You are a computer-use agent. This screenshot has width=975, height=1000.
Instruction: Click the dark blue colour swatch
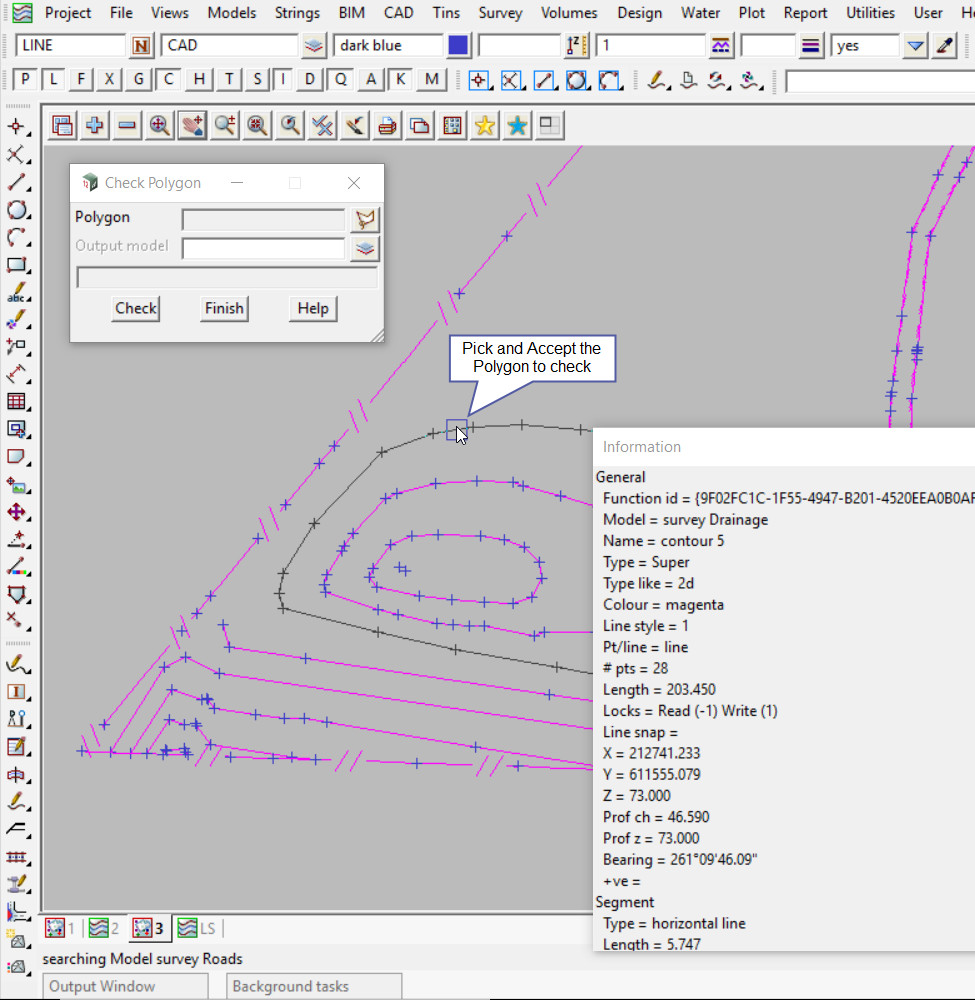pos(458,46)
